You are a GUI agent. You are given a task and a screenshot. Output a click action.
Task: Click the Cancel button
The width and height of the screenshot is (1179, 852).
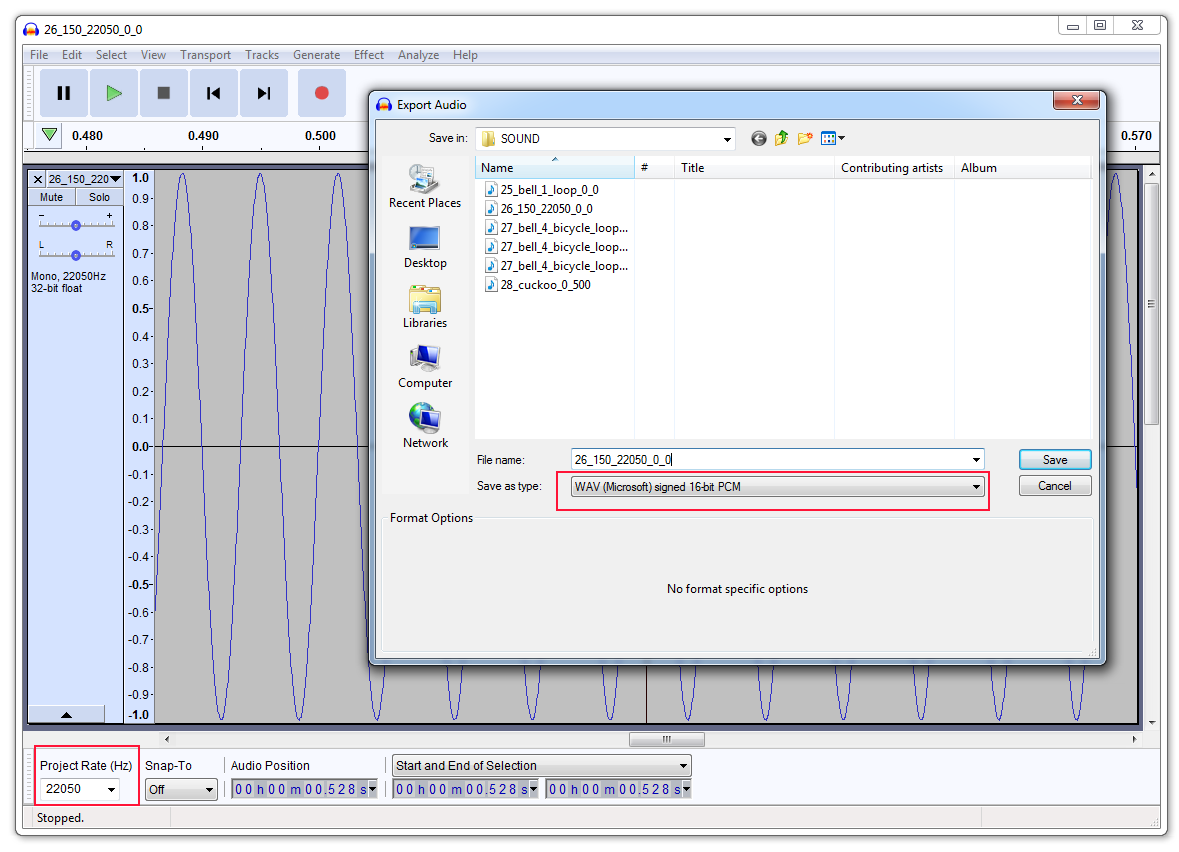click(1055, 486)
